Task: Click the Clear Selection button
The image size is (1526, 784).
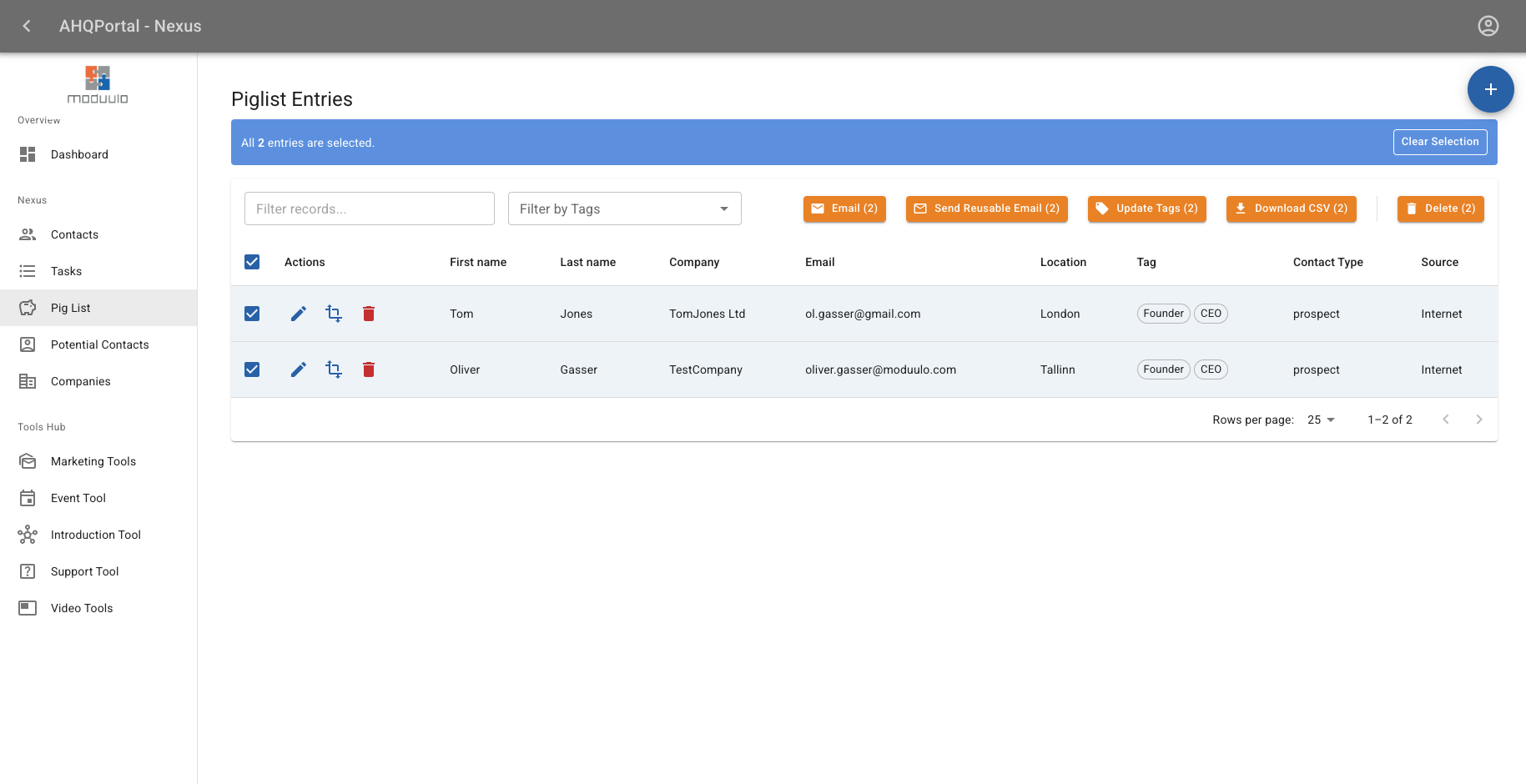Action: click(1440, 142)
